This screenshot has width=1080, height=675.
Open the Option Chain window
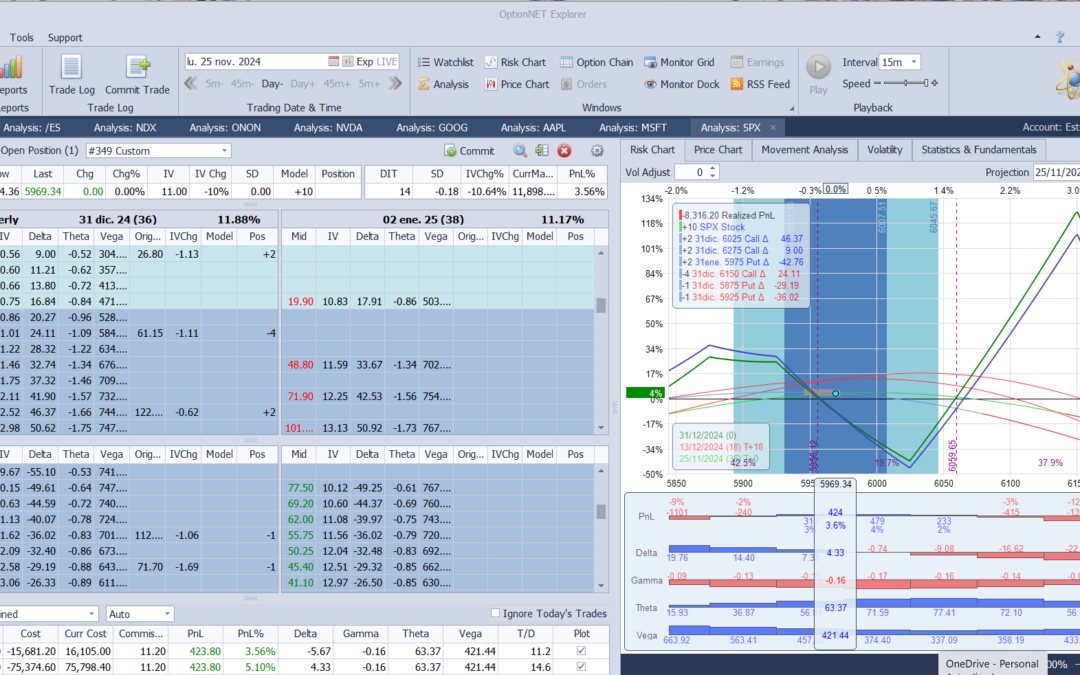[x=596, y=62]
